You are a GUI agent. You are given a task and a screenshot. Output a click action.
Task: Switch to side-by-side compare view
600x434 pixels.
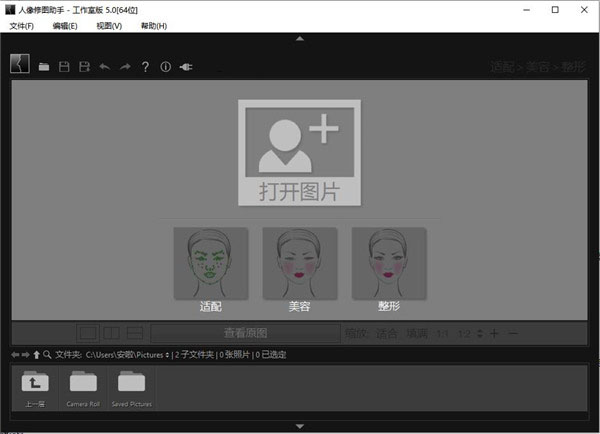click(x=112, y=333)
